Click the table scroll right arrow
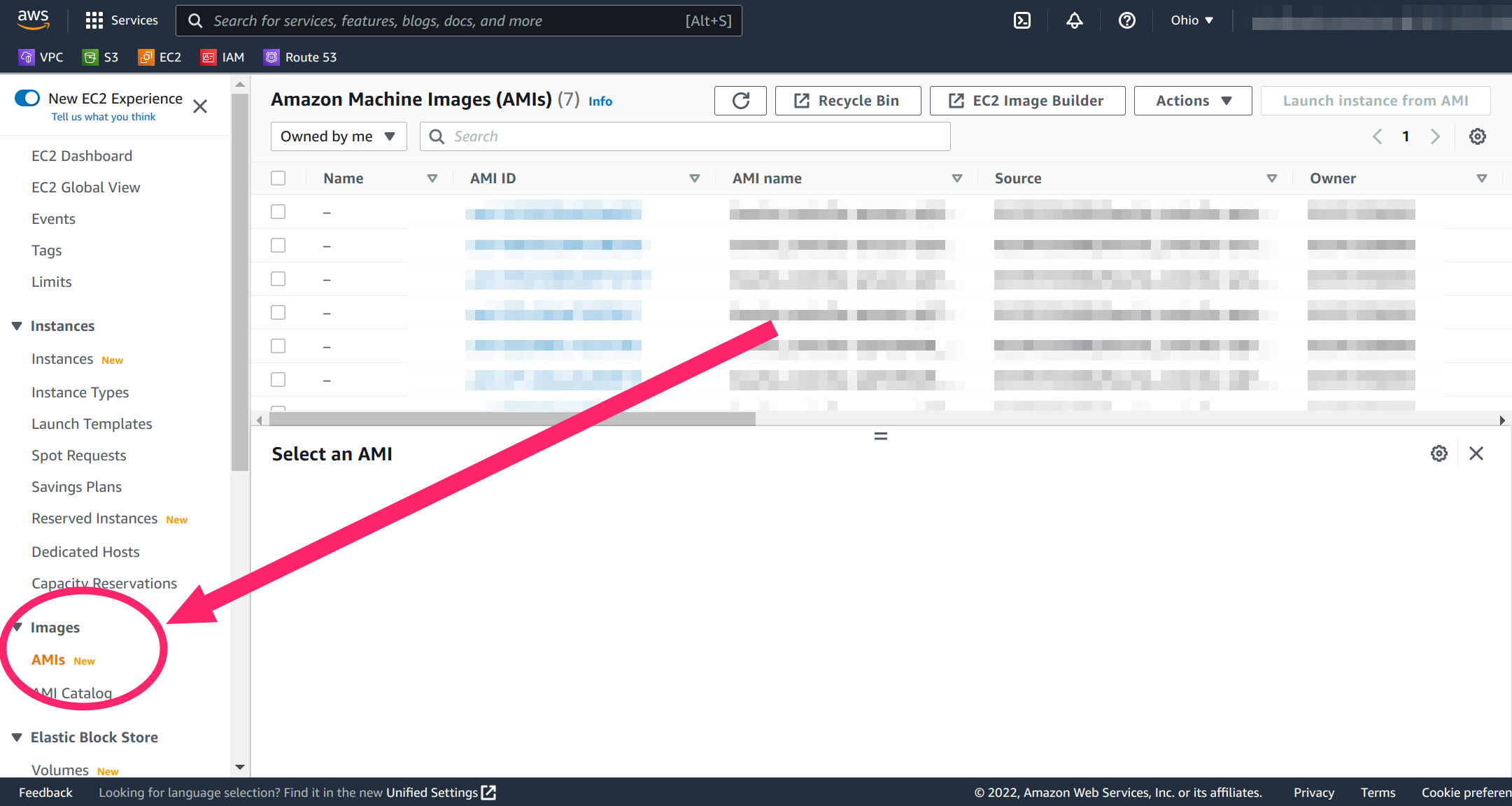The image size is (1512, 806). click(1502, 420)
